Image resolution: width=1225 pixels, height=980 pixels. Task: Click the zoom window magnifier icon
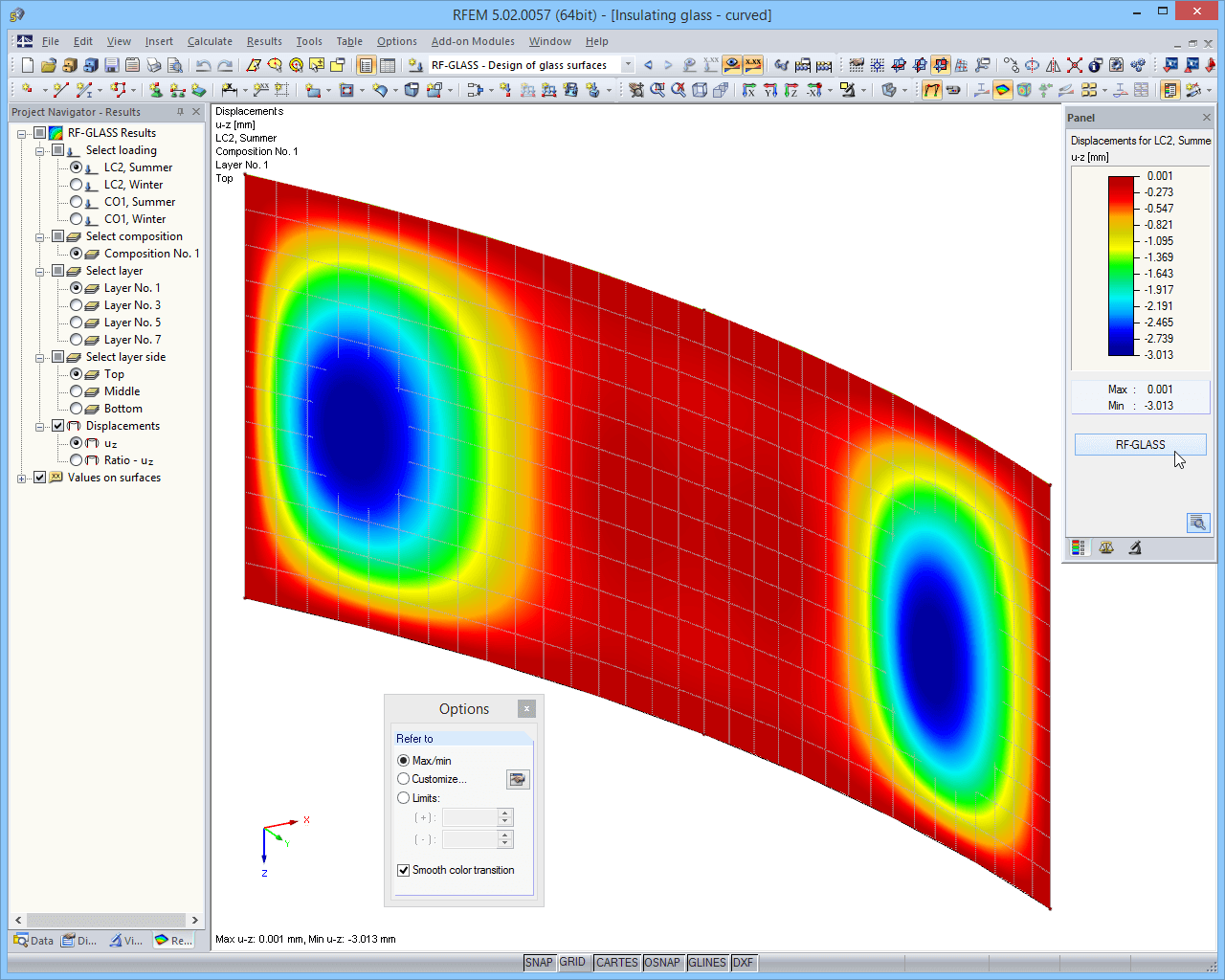[x=657, y=90]
